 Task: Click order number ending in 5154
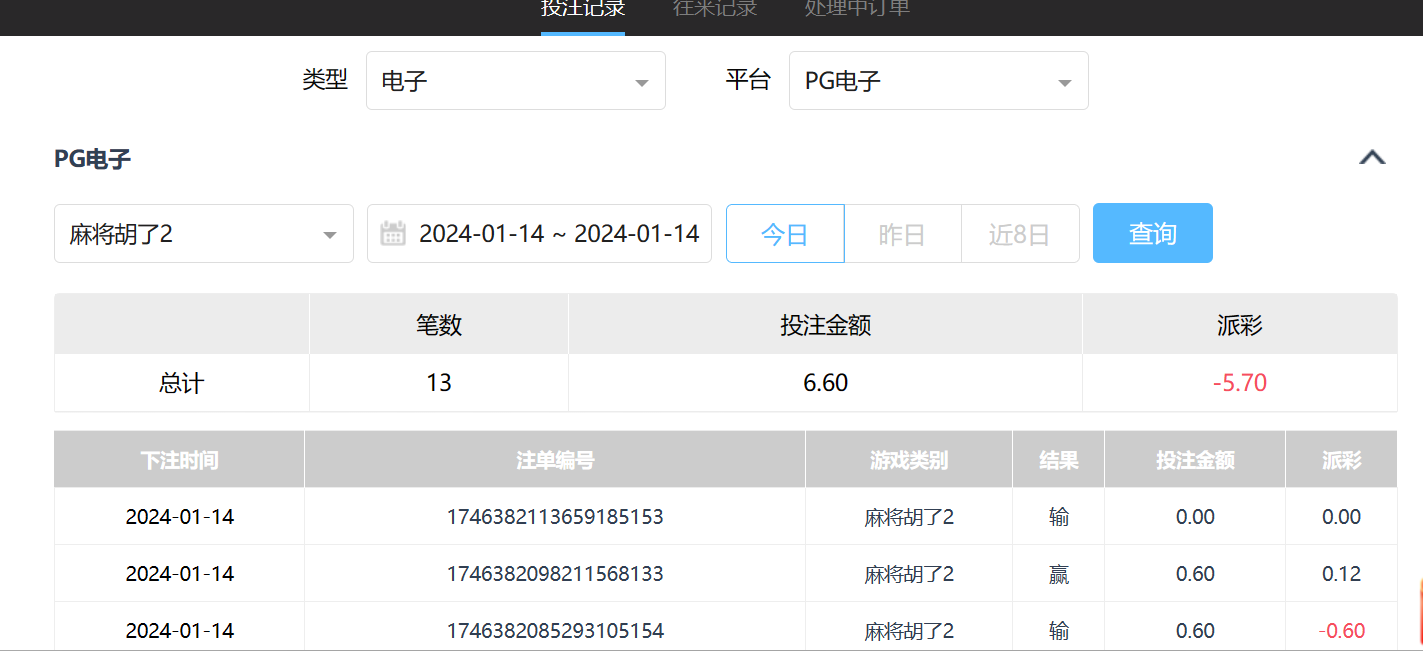click(x=554, y=631)
